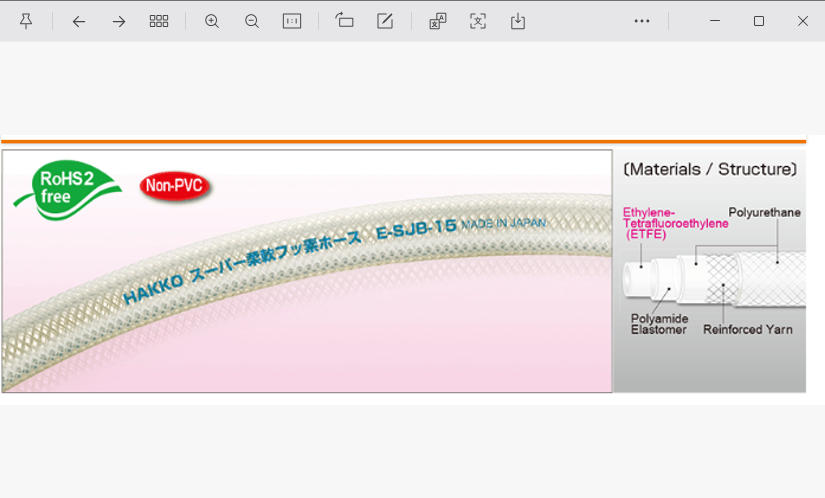825x498 pixels.
Task: Click the HAKKO hose product image
Action: coord(307,271)
